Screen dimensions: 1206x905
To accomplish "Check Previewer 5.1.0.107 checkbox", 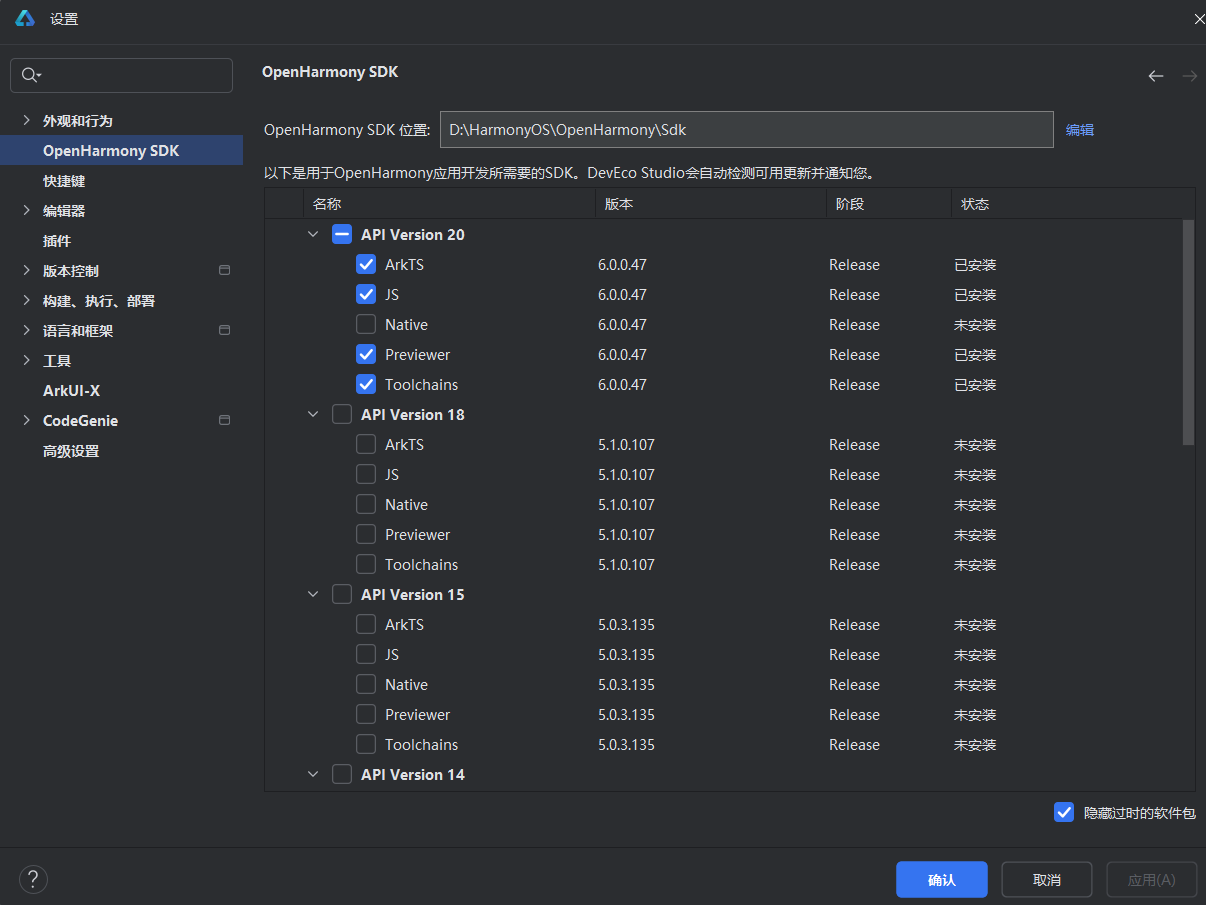I will click(366, 534).
